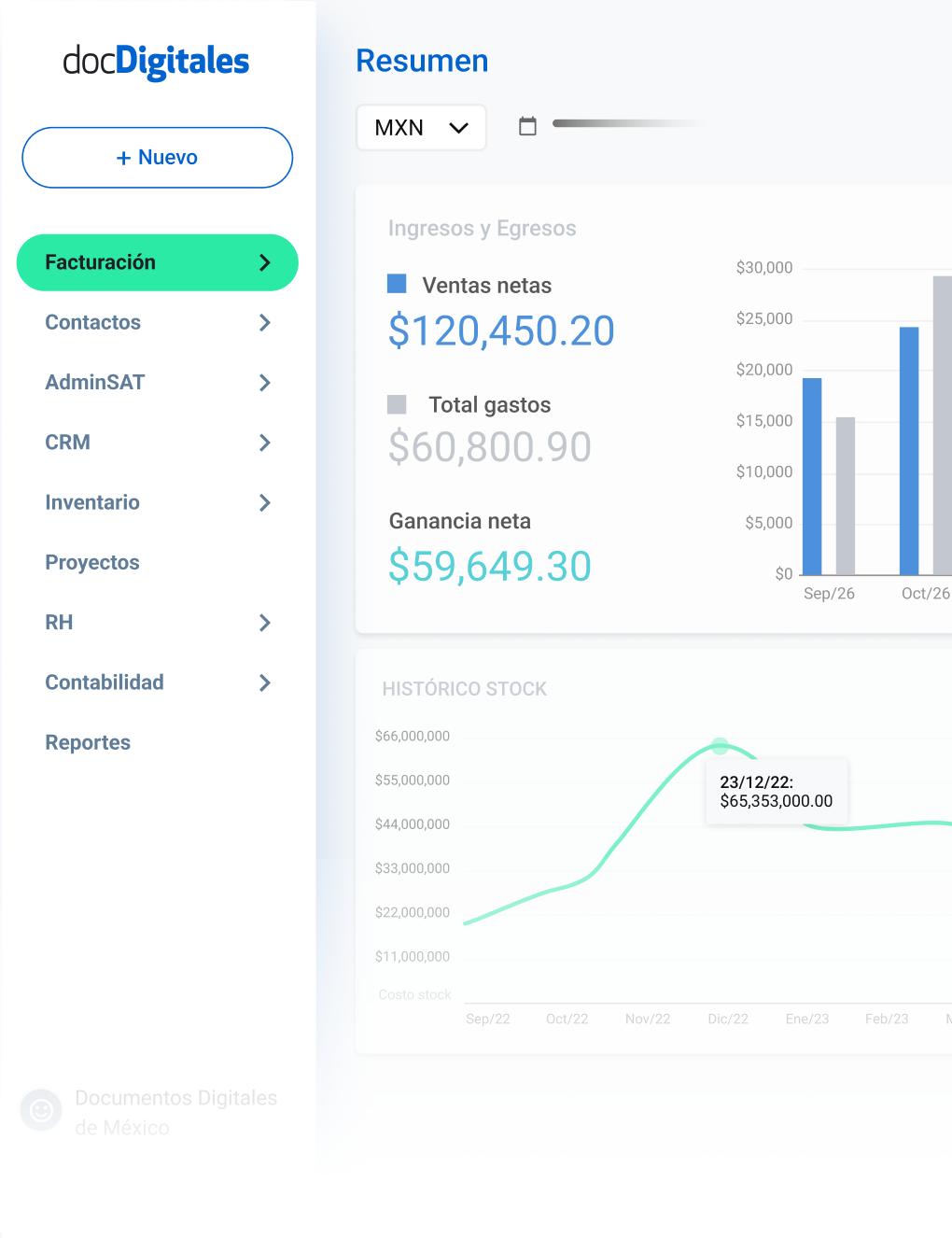952x1238 pixels.
Task: Expand the Contabilidad chevron
Action: 265,682
